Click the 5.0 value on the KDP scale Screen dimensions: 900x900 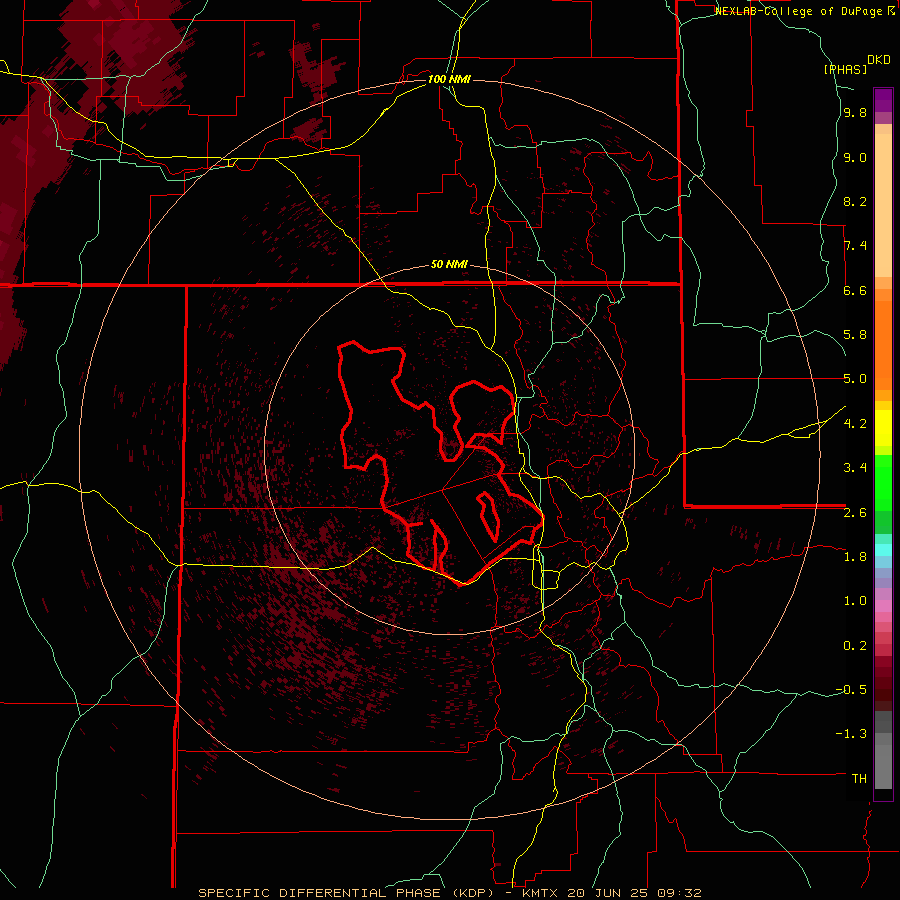coord(855,379)
